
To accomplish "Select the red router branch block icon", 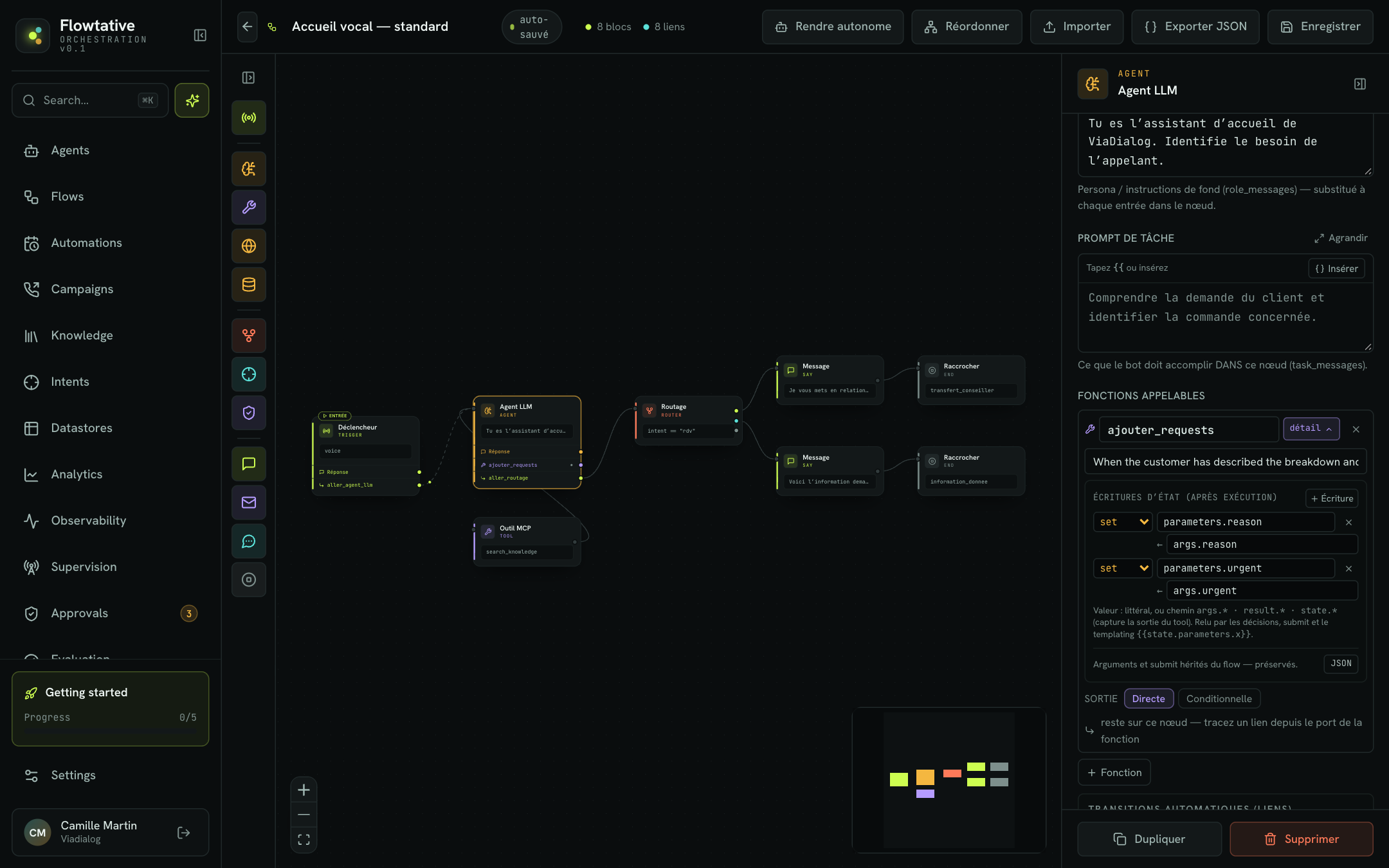I will coord(249,336).
